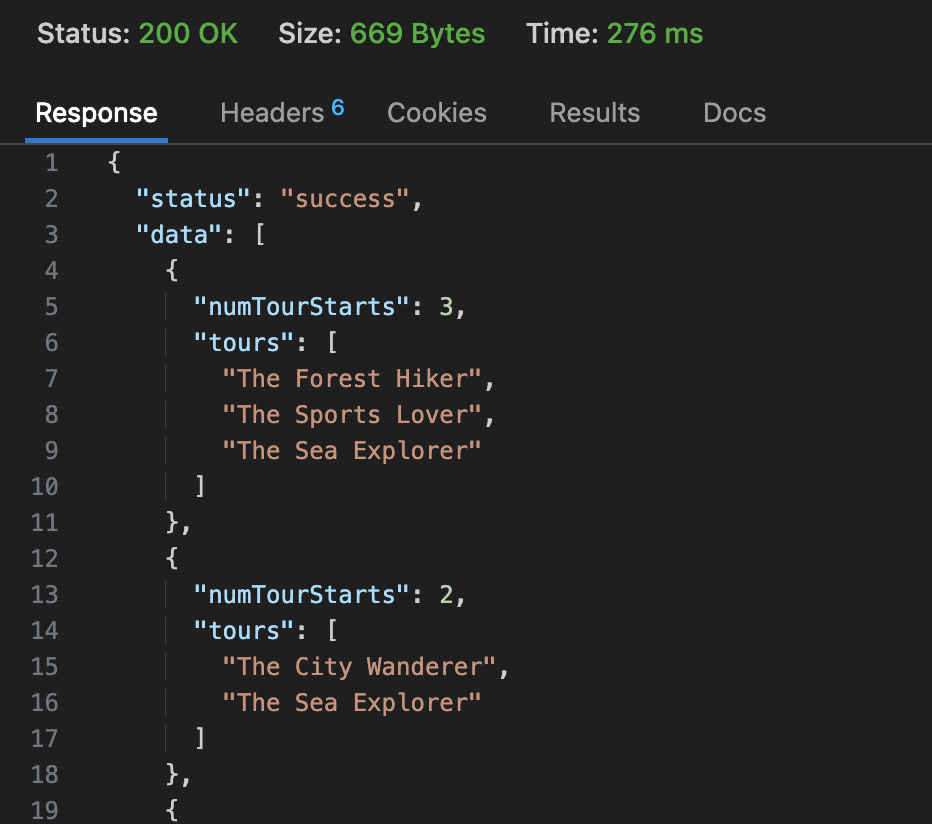Click line number 12 in the gutter
The height and width of the screenshot is (824, 932).
[44, 559]
